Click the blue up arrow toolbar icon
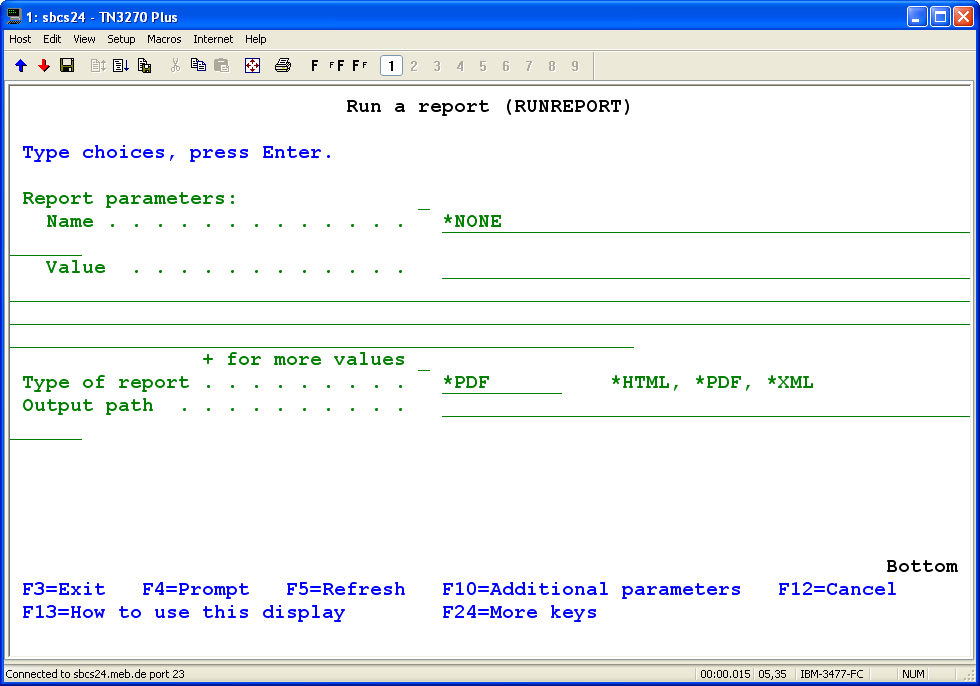The width and height of the screenshot is (980, 686). pyautogui.click(x=21, y=66)
